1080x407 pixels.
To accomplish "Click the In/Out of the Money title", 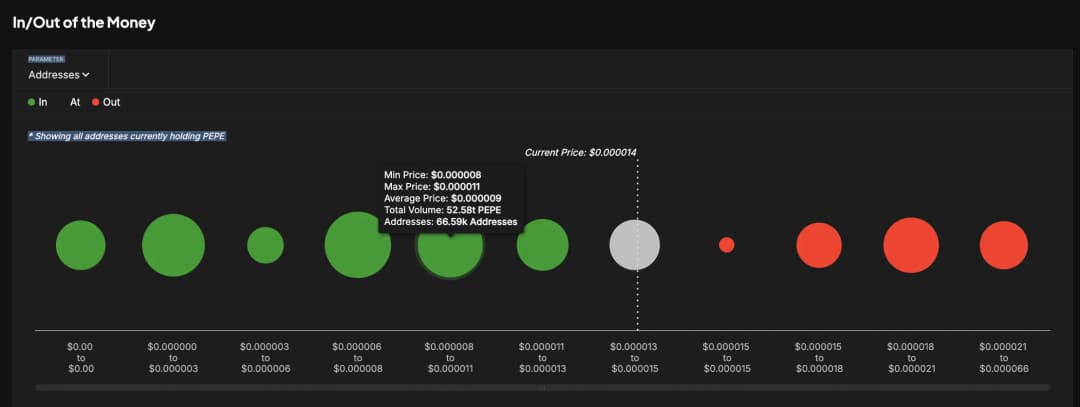I will (84, 22).
